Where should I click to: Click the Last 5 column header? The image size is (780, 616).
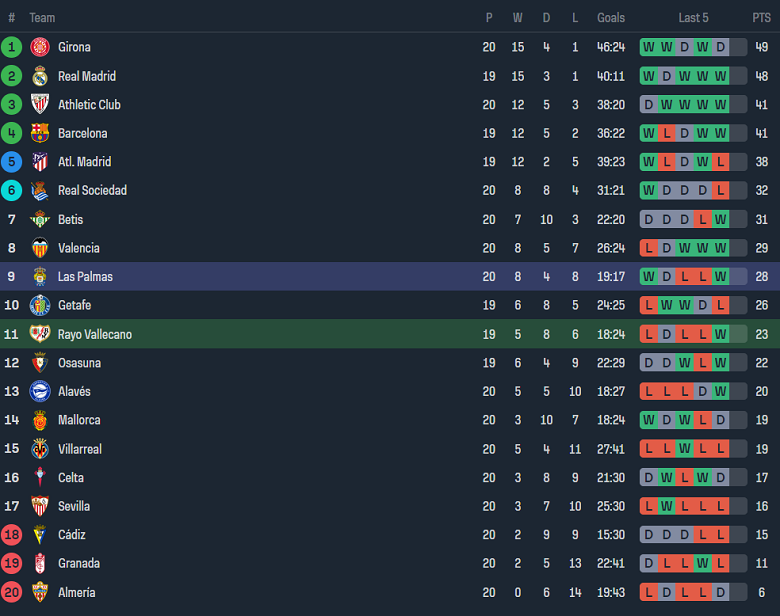693,18
